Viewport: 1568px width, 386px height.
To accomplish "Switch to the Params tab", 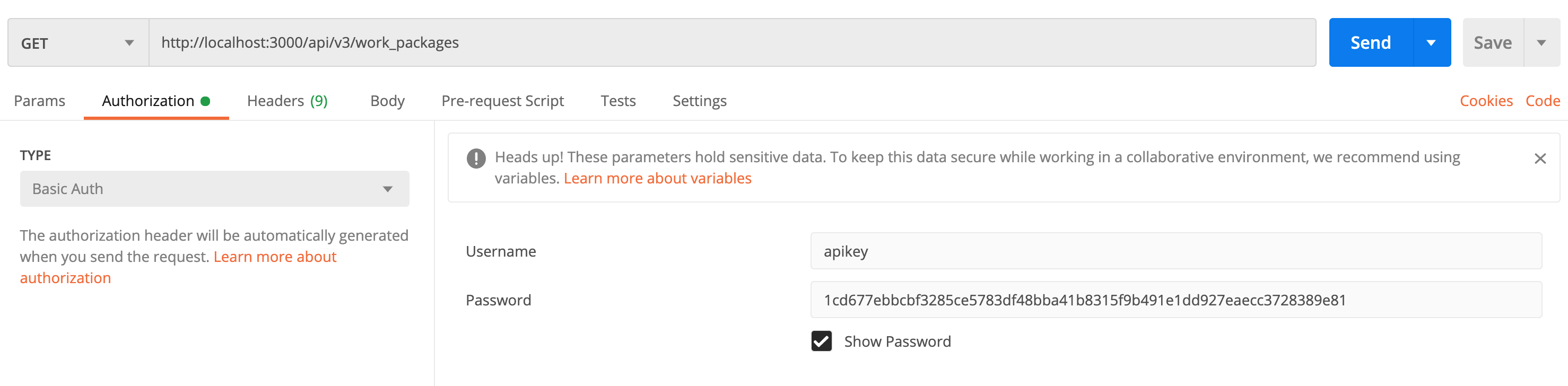I will click(40, 101).
